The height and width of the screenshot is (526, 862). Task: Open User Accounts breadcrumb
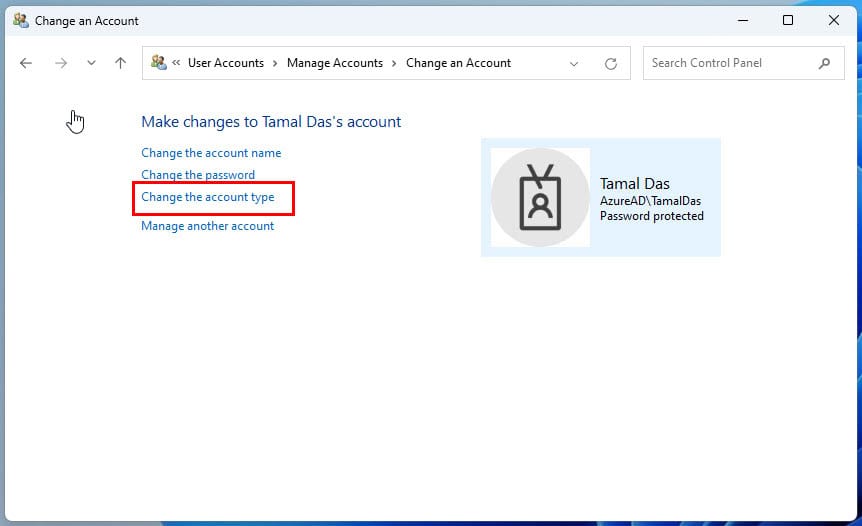[x=226, y=63]
